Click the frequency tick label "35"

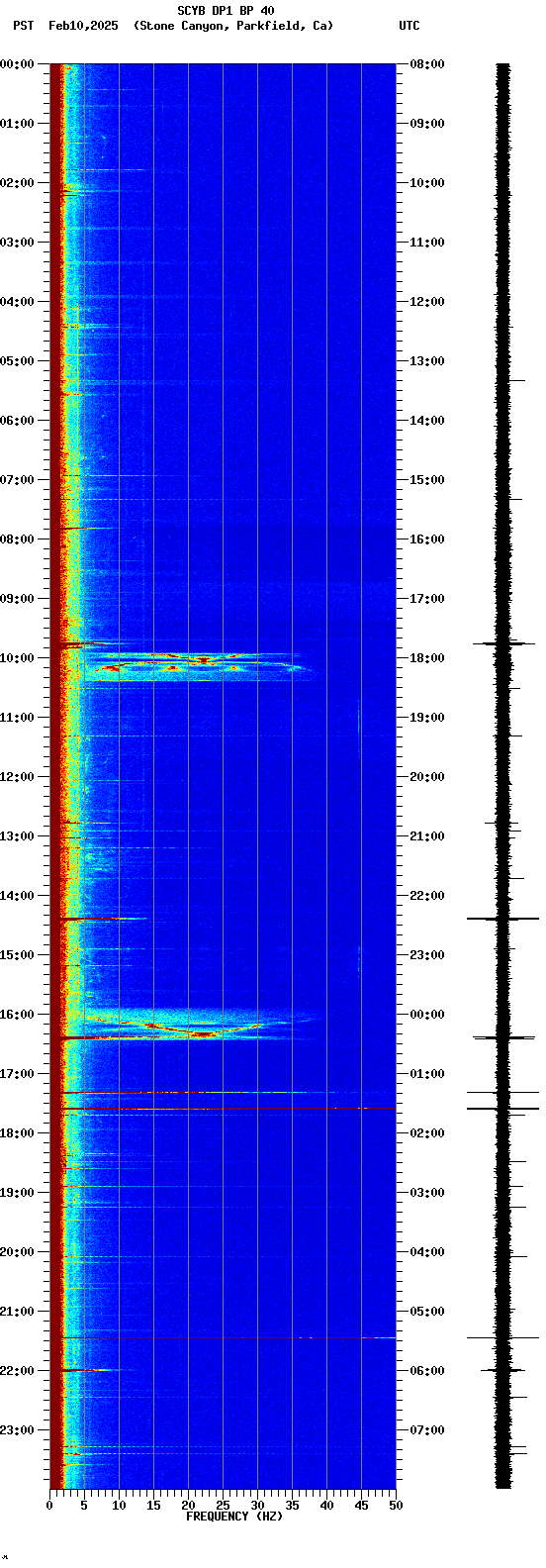[x=292, y=1506]
